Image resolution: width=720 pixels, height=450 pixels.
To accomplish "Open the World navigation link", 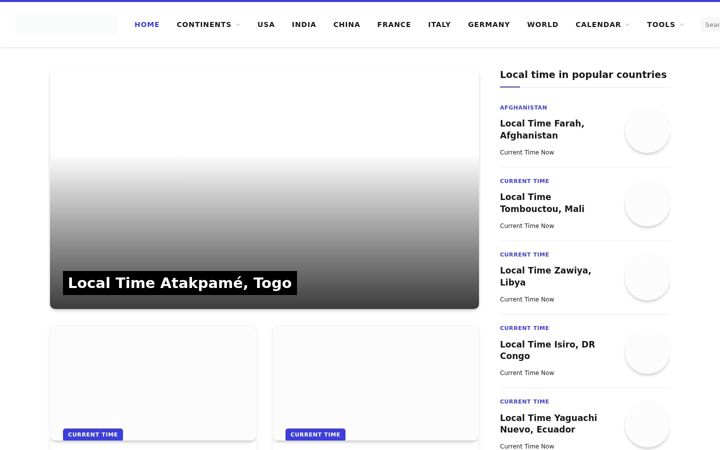I will pyautogui.click(x=542, y=24).
